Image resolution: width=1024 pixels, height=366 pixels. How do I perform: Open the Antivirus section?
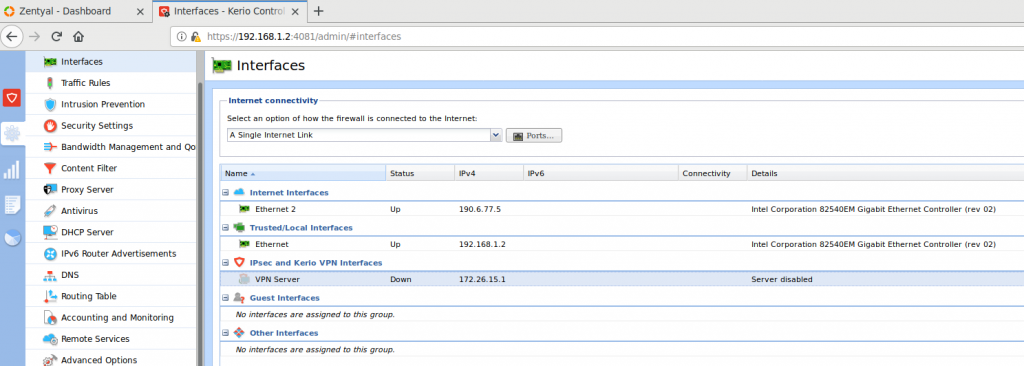[79, 211]
